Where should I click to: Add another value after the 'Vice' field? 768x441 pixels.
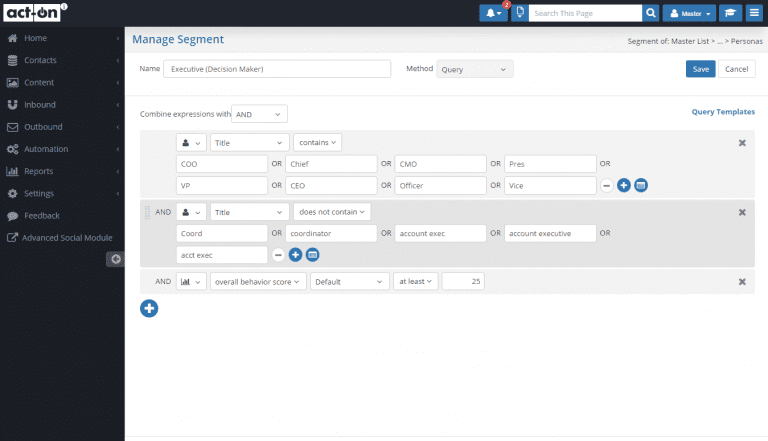(x=623, y=185)
